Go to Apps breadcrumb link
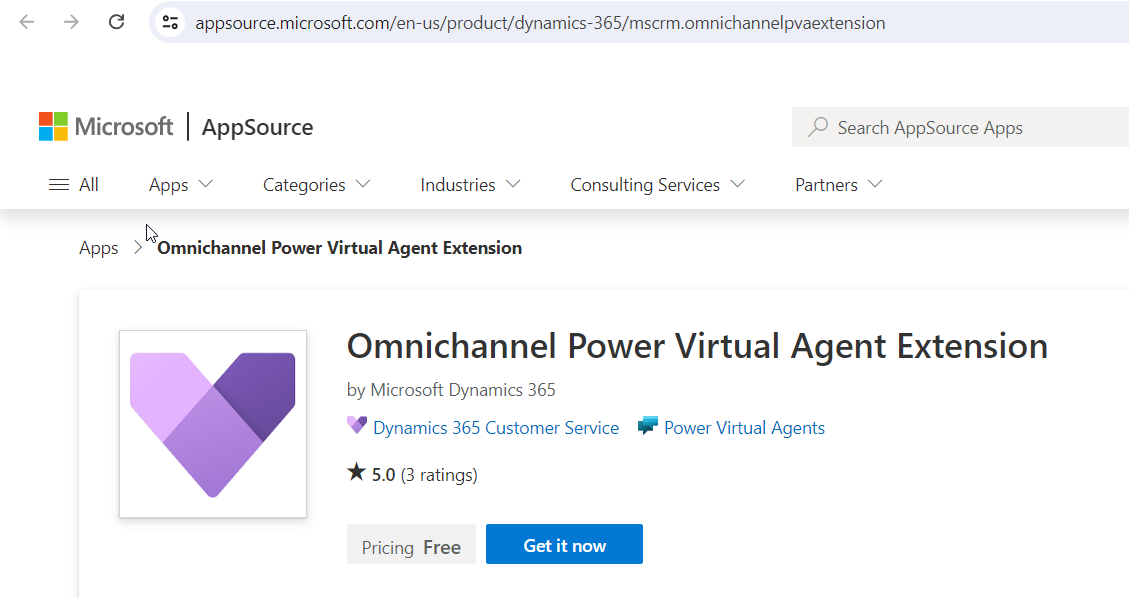 (99, 248)
